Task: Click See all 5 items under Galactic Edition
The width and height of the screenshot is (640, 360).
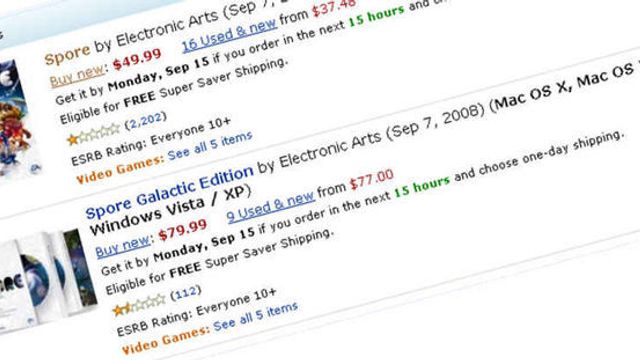Action: tap(255, 317)
